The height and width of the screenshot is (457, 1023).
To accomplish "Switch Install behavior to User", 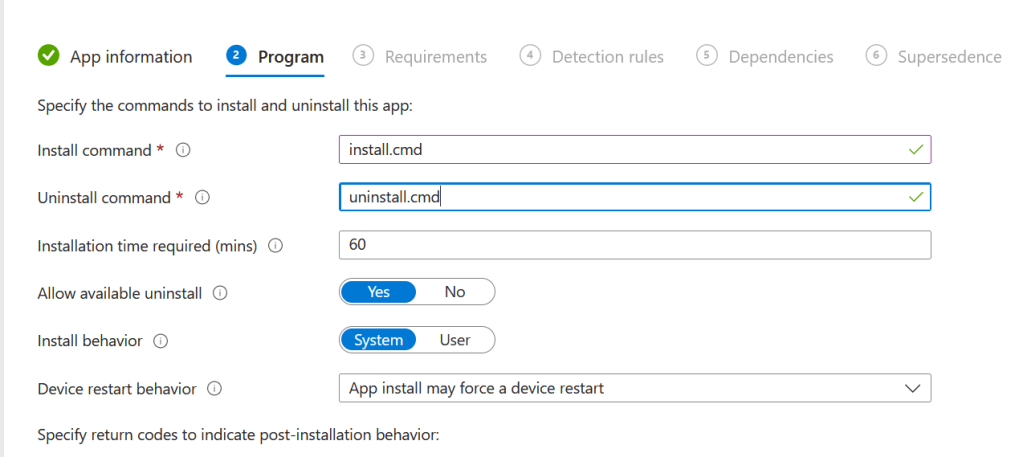I will 455,340.
